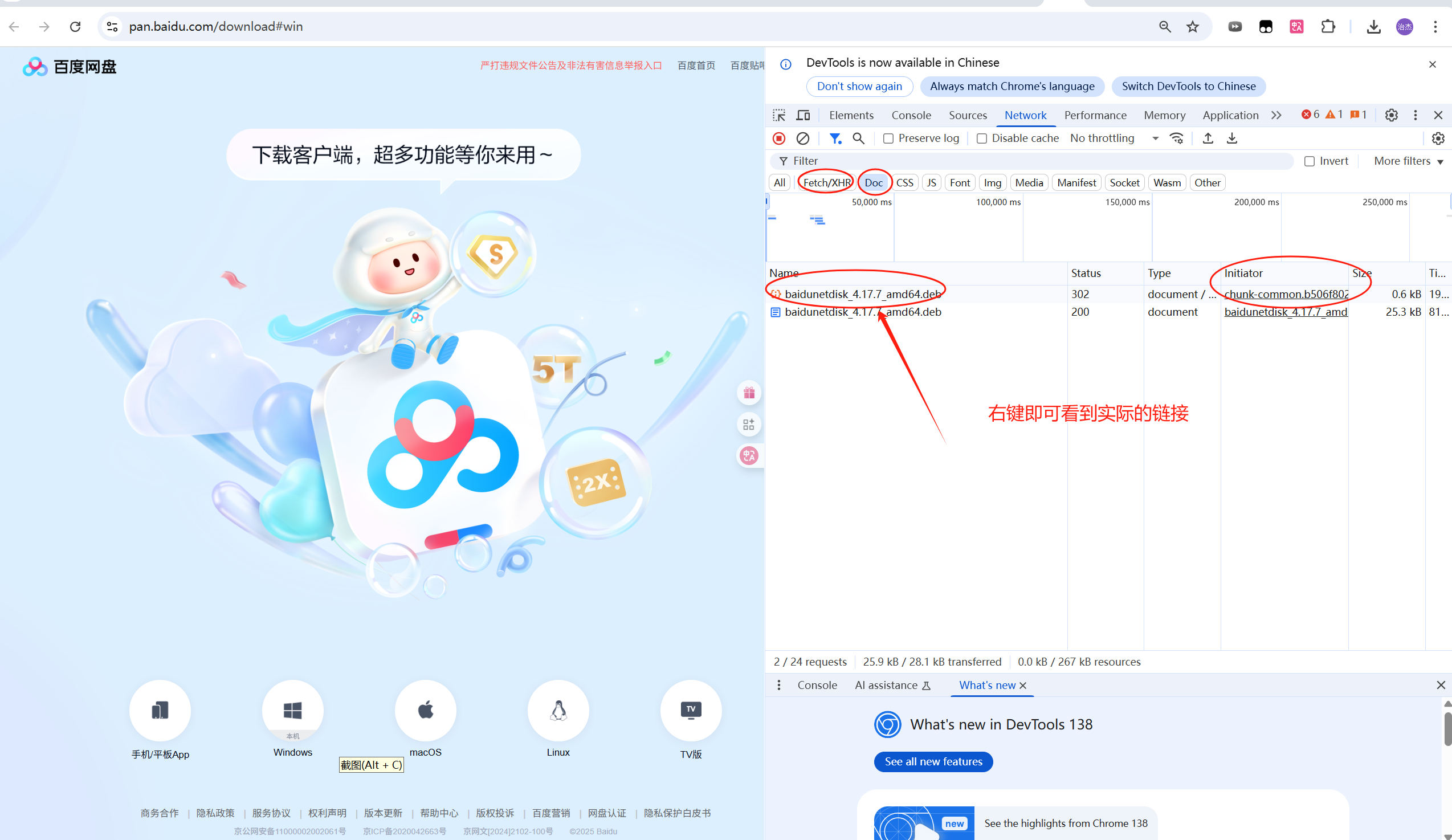Toggle the CSS filter chip
This screenshot has width=1452, height=840.
point(904,182)
